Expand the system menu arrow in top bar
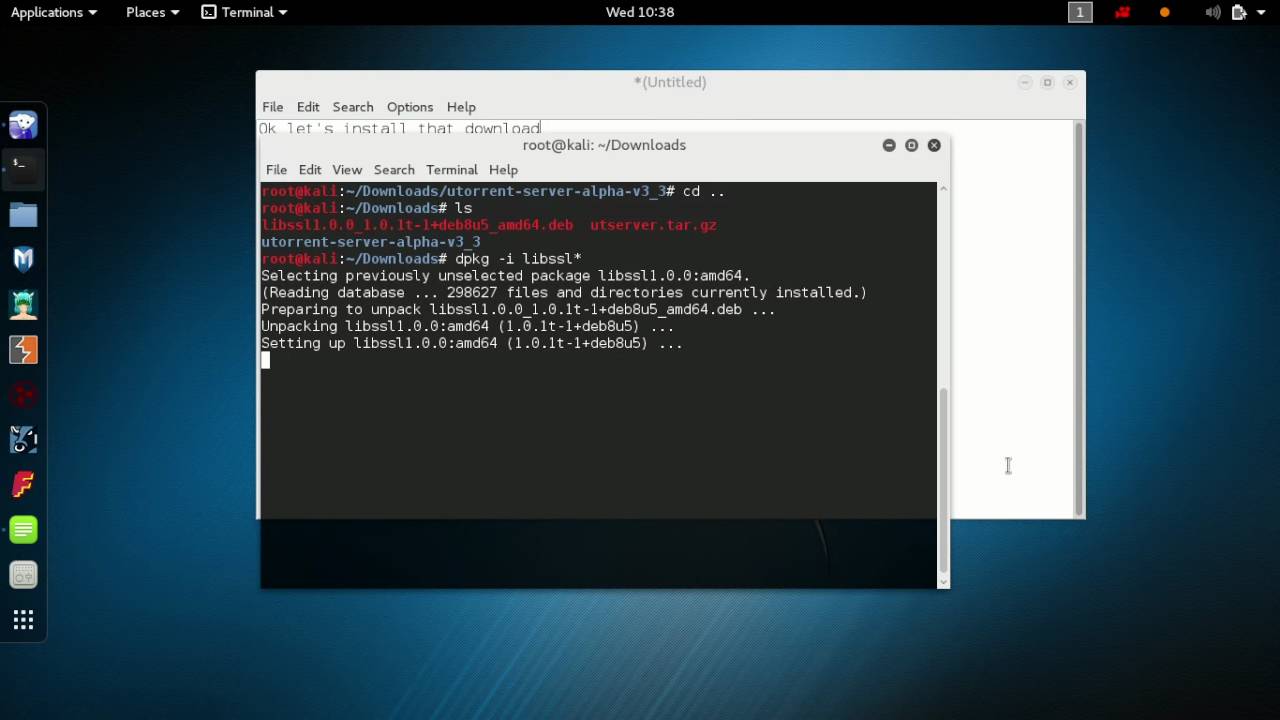 pos(1261,12)
